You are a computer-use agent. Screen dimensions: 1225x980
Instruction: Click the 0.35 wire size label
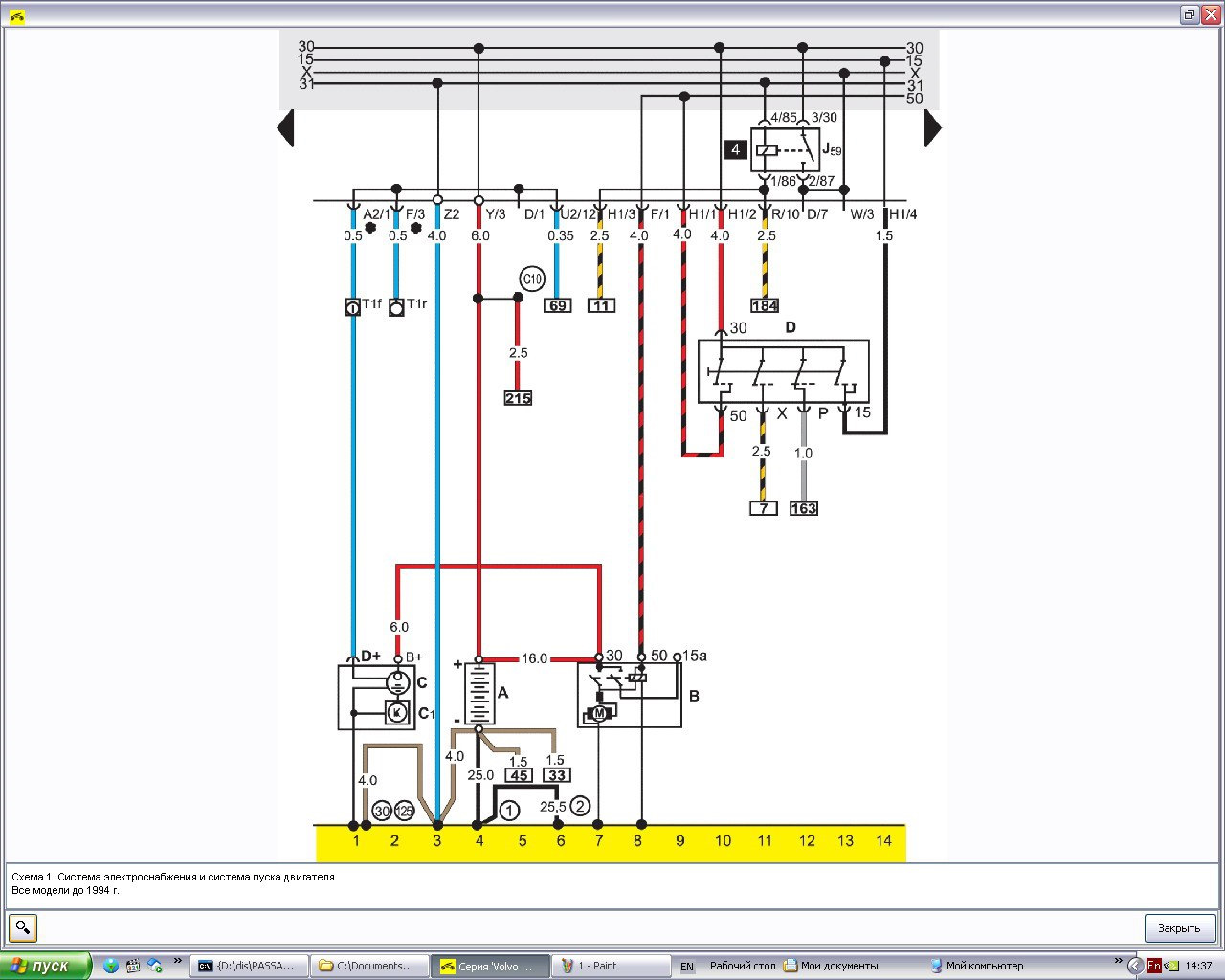(x=561, y=235)
